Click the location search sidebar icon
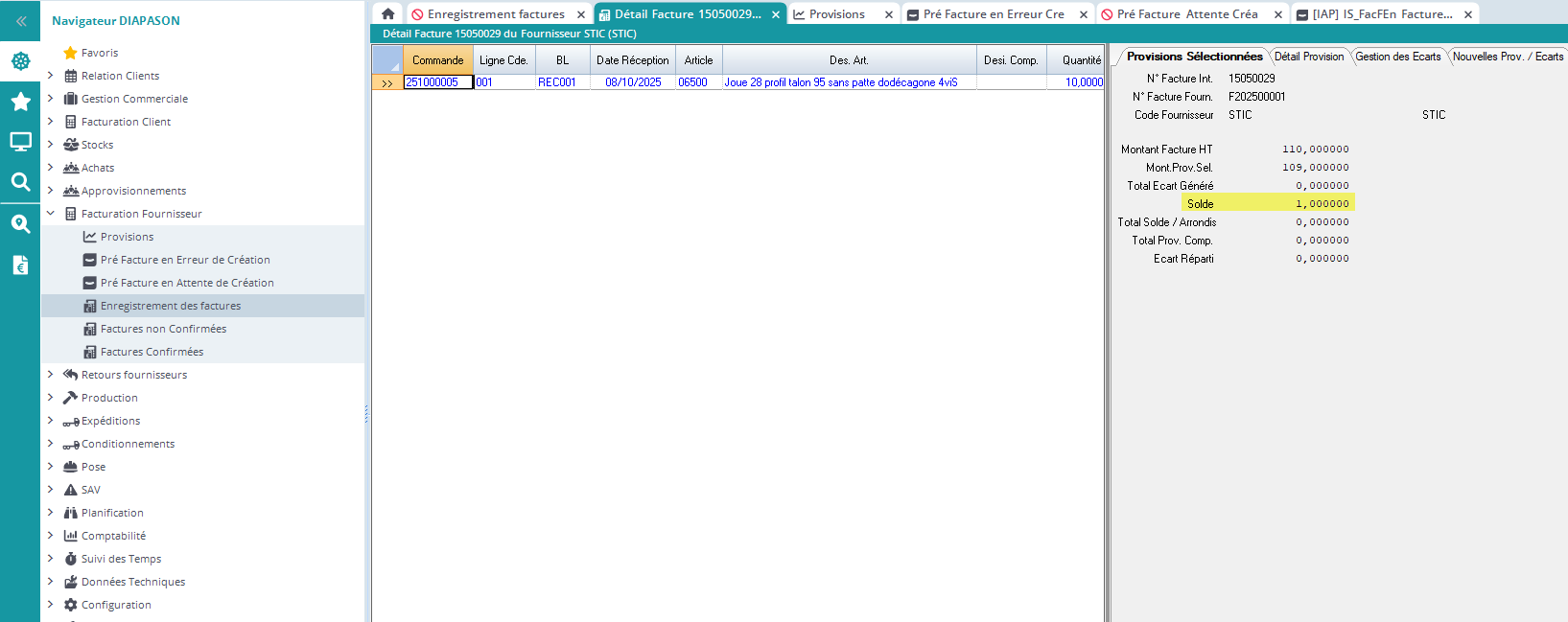 (20, 224)
